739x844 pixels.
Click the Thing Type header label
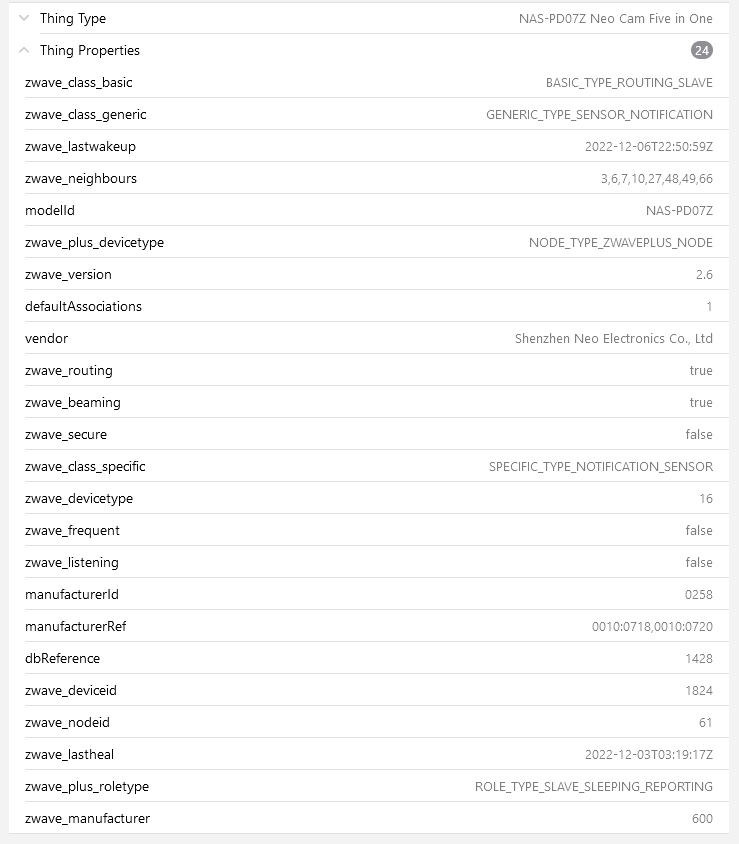73,18
